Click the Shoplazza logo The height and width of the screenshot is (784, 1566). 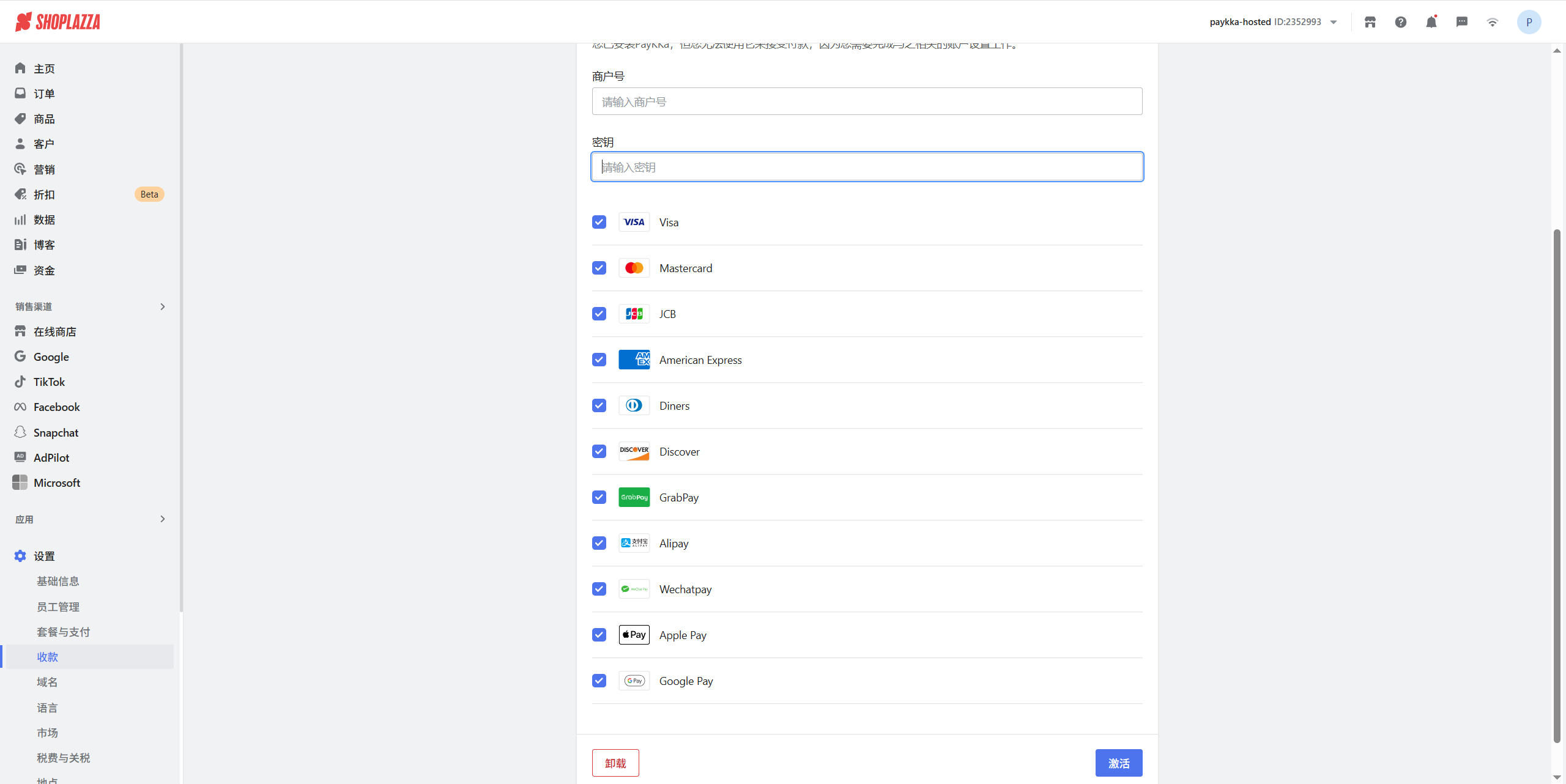tap(58, 22)
